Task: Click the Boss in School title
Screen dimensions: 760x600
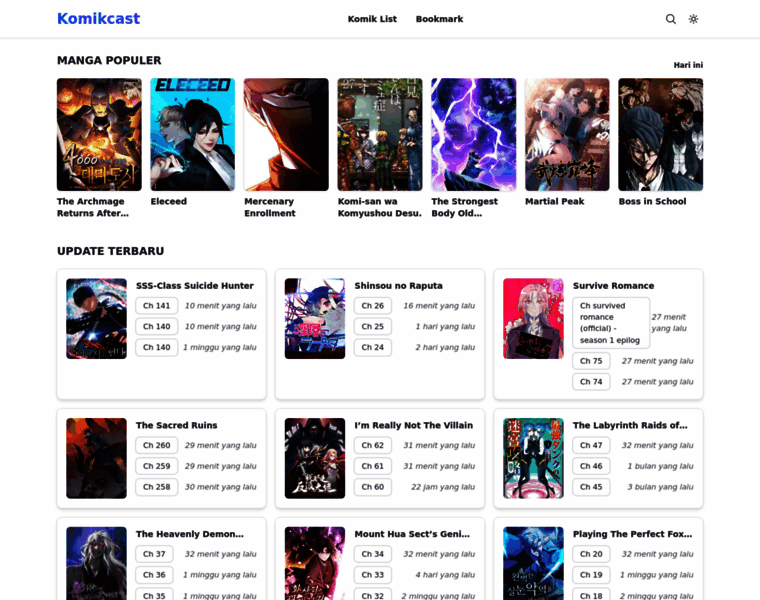Action: 652,201
